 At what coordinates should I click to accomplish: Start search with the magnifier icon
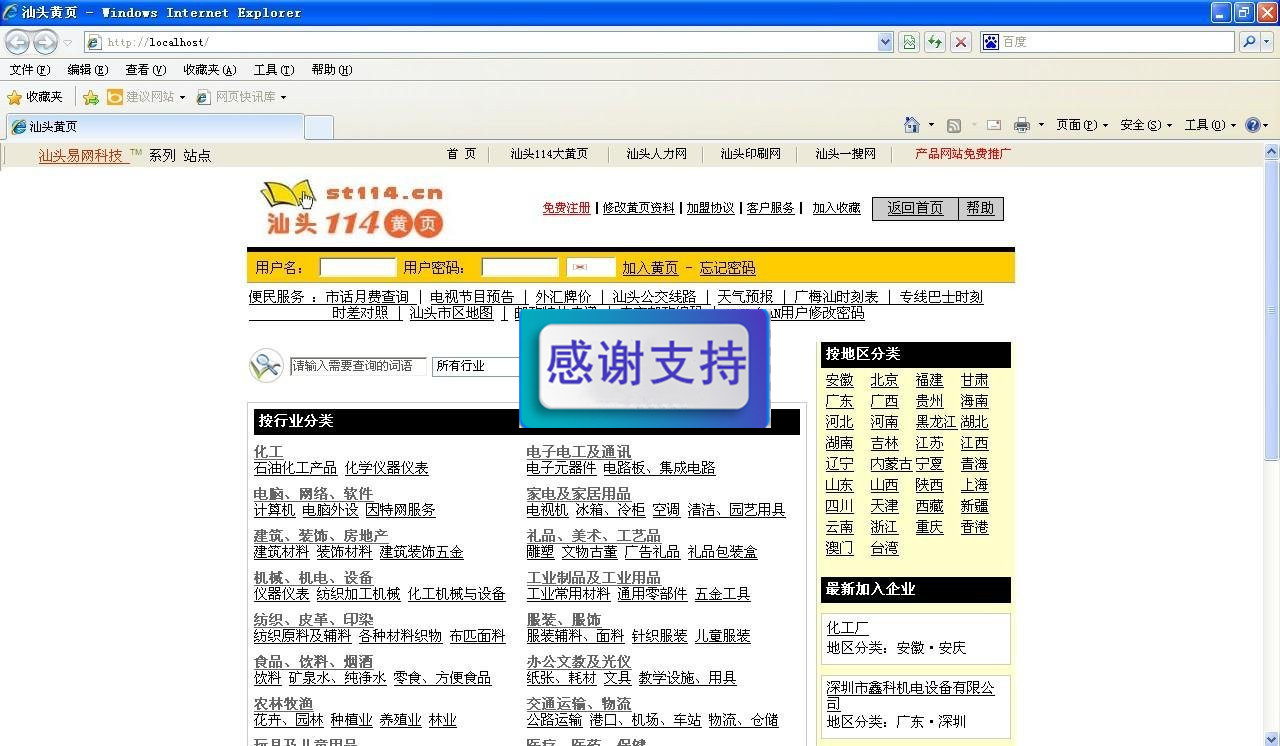point(1248,42)
